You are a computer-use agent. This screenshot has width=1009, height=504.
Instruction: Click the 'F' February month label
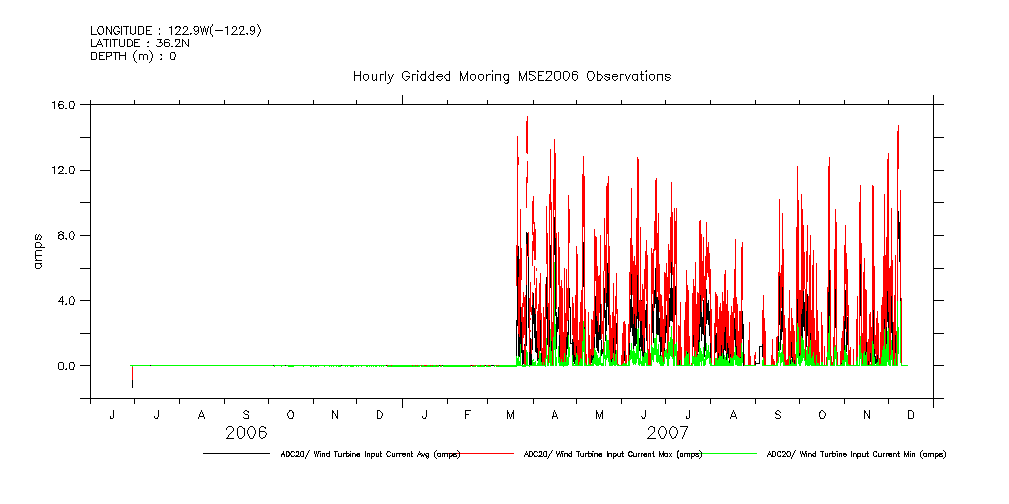point(467,415)
